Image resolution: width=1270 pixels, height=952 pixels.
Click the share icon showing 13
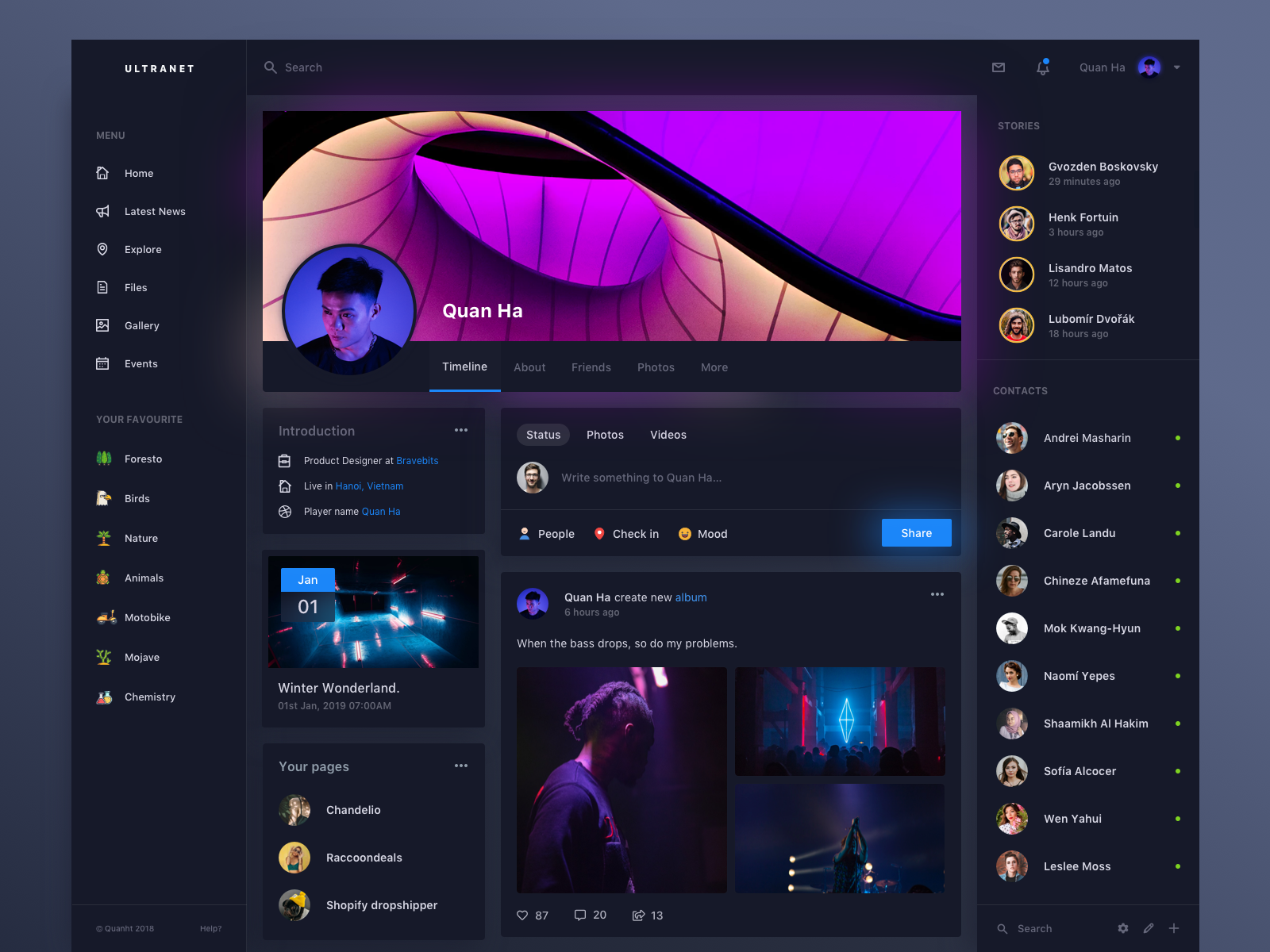[x=638, y=915]
